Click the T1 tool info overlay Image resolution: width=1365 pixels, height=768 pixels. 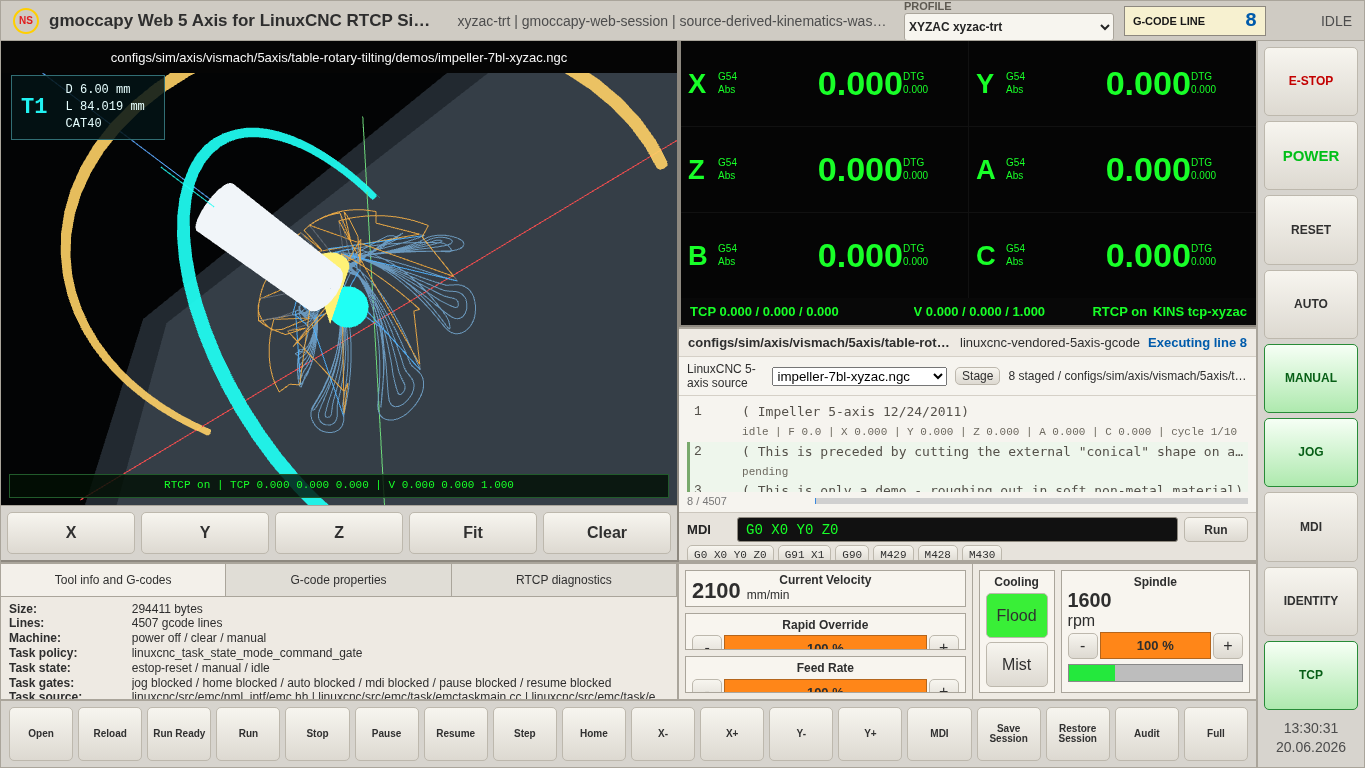point(88,107)
